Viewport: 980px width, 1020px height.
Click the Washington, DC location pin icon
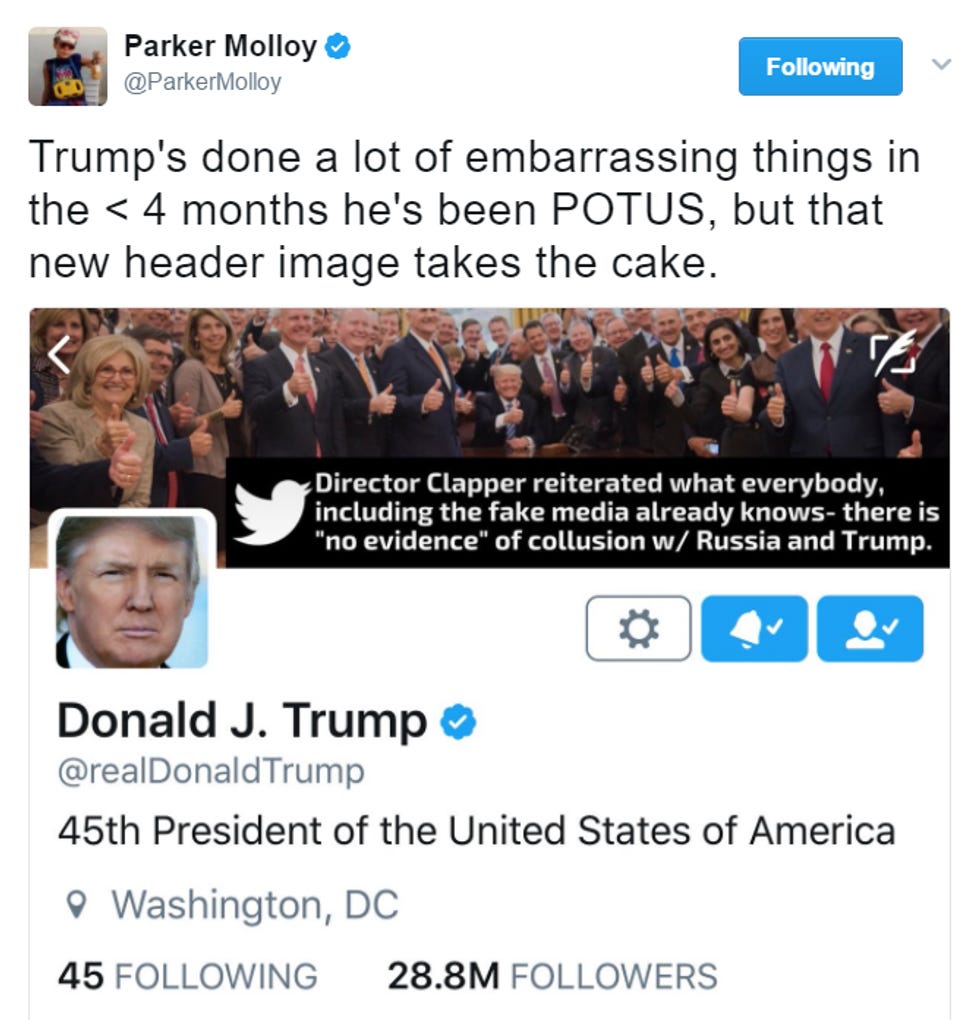point(77,904)
